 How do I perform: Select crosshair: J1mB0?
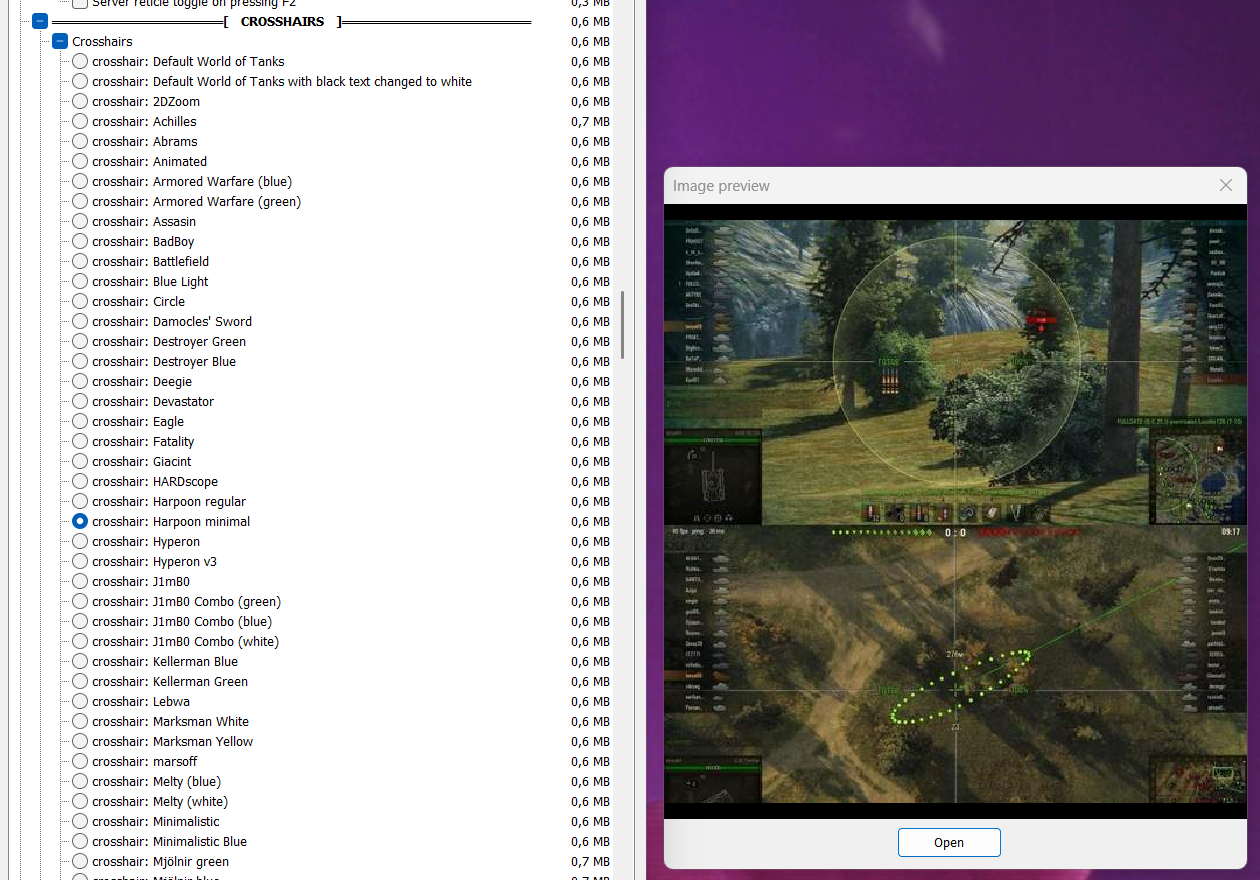(80, 581)
